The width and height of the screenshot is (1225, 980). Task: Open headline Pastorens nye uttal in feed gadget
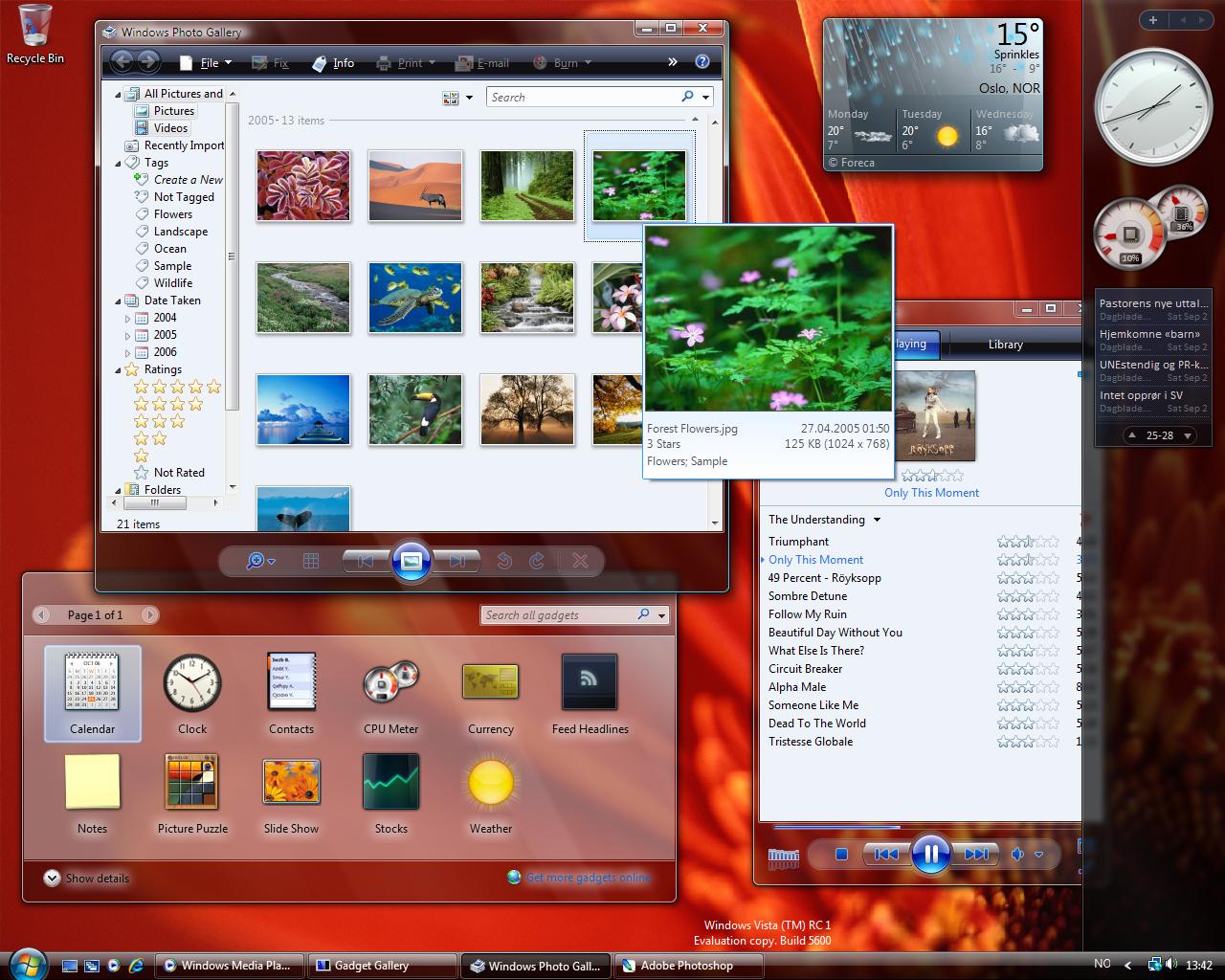[1153, 303]
